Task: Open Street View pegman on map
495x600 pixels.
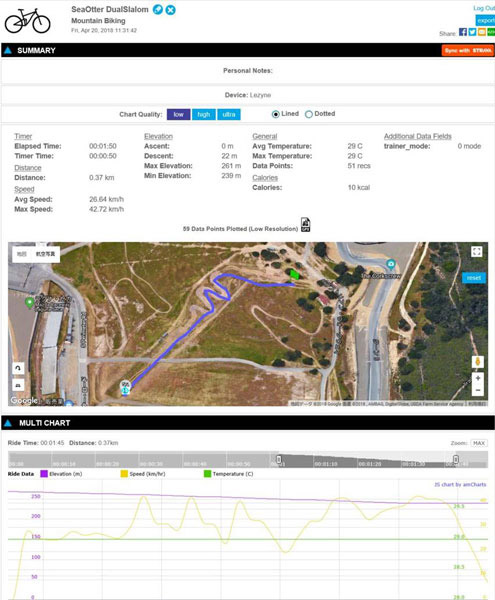Action: pyautogui.click(x=478, y=362)
